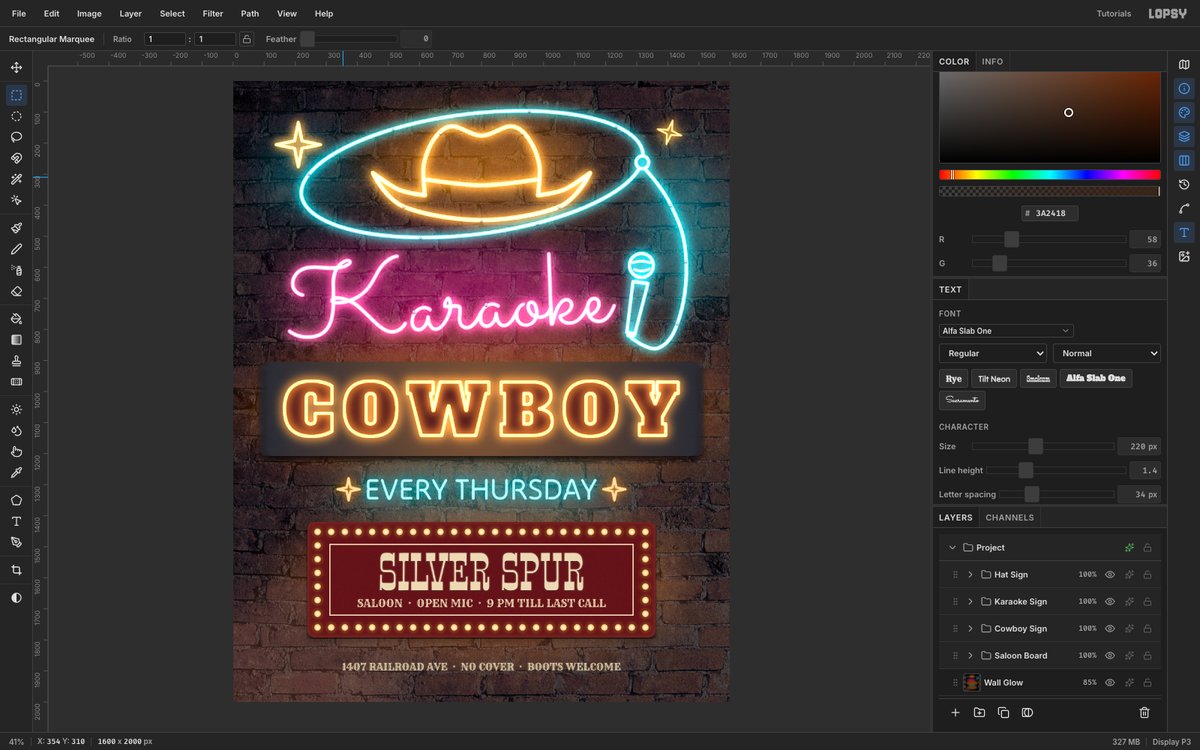The height and width of the screenshot is (750, 1200).
Task: Select the Eraser tool
Action: tap(16, 291)
